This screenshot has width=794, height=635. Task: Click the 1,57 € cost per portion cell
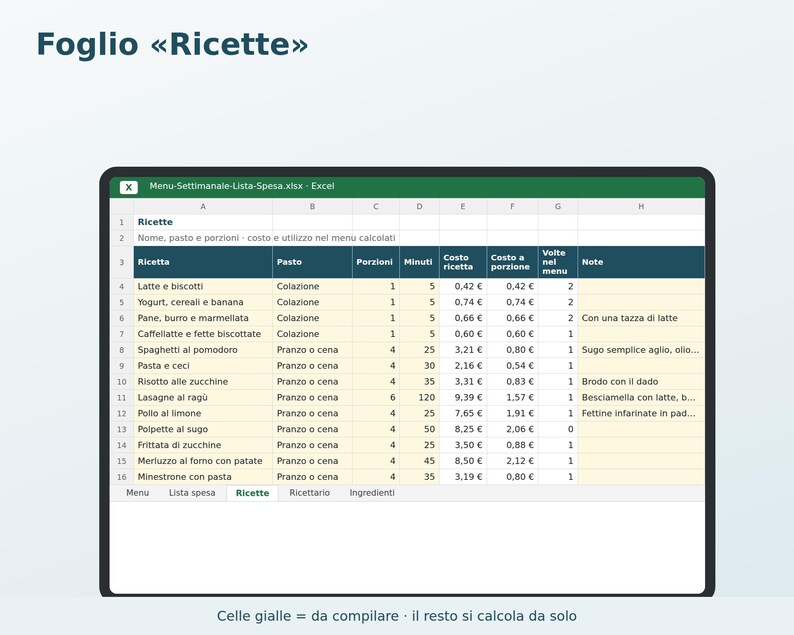pyautogui.click(x=512, y=398)
